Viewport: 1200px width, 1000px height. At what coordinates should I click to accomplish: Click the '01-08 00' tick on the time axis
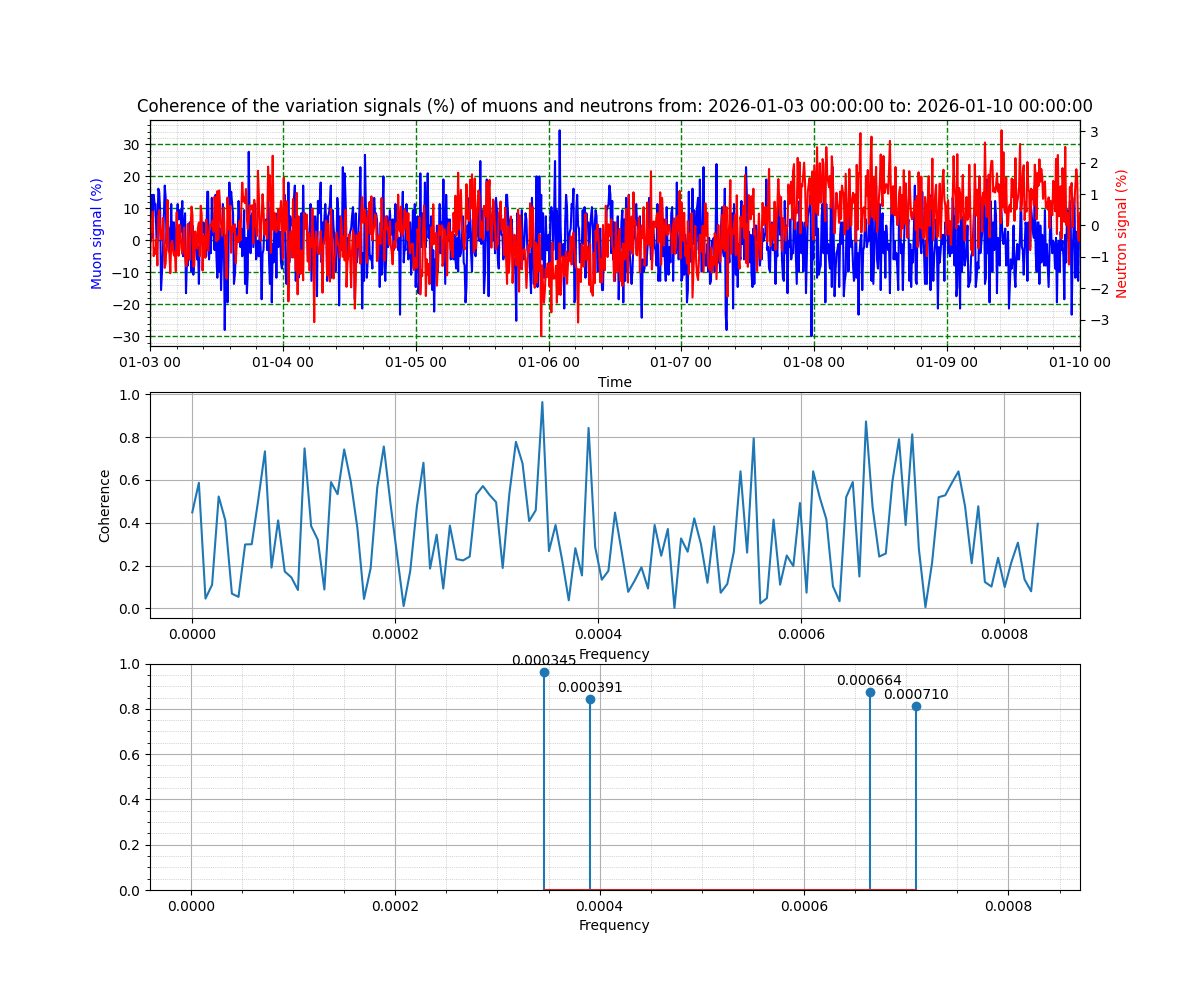(814, 361)
